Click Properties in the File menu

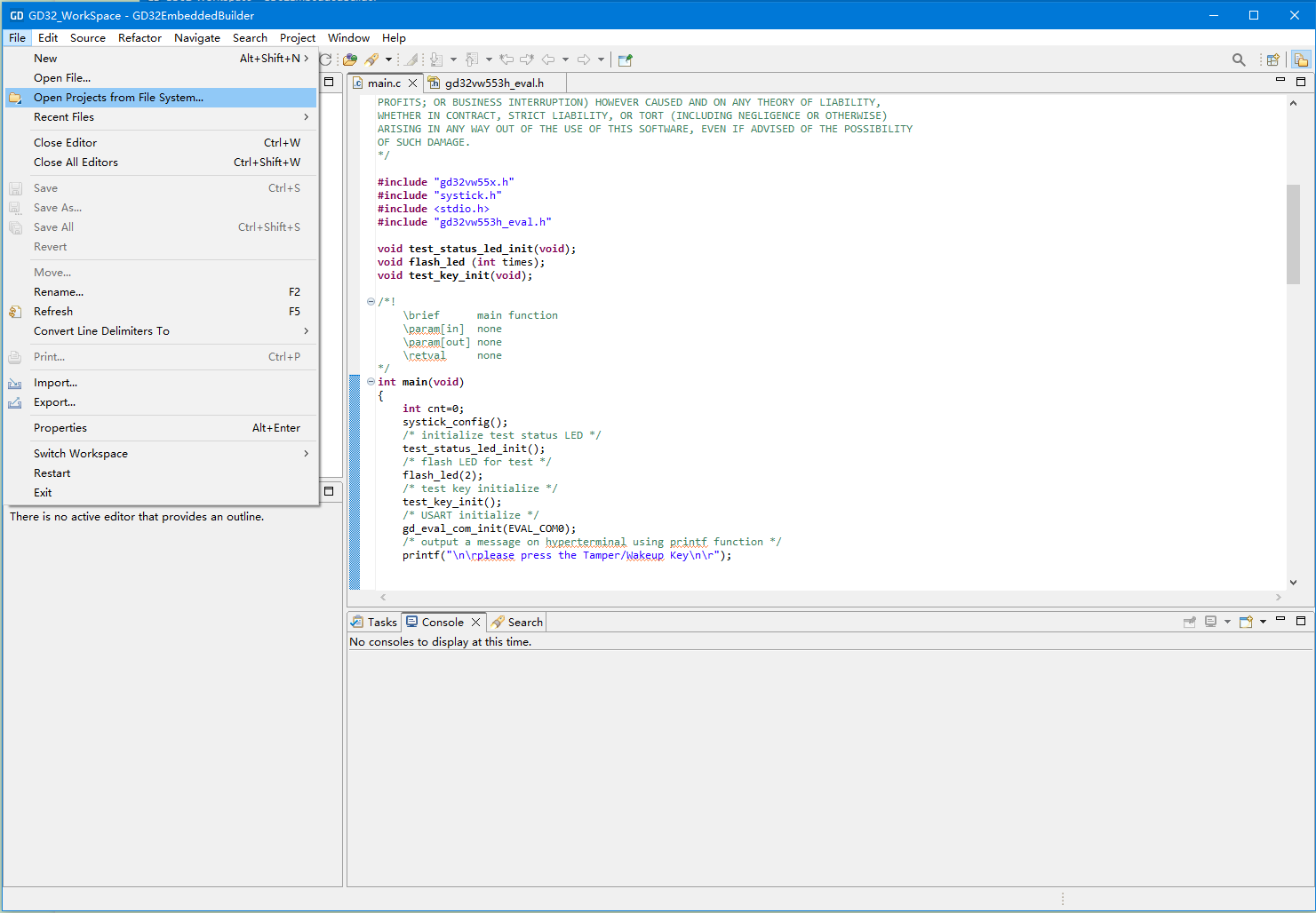[x=60, y=428]
